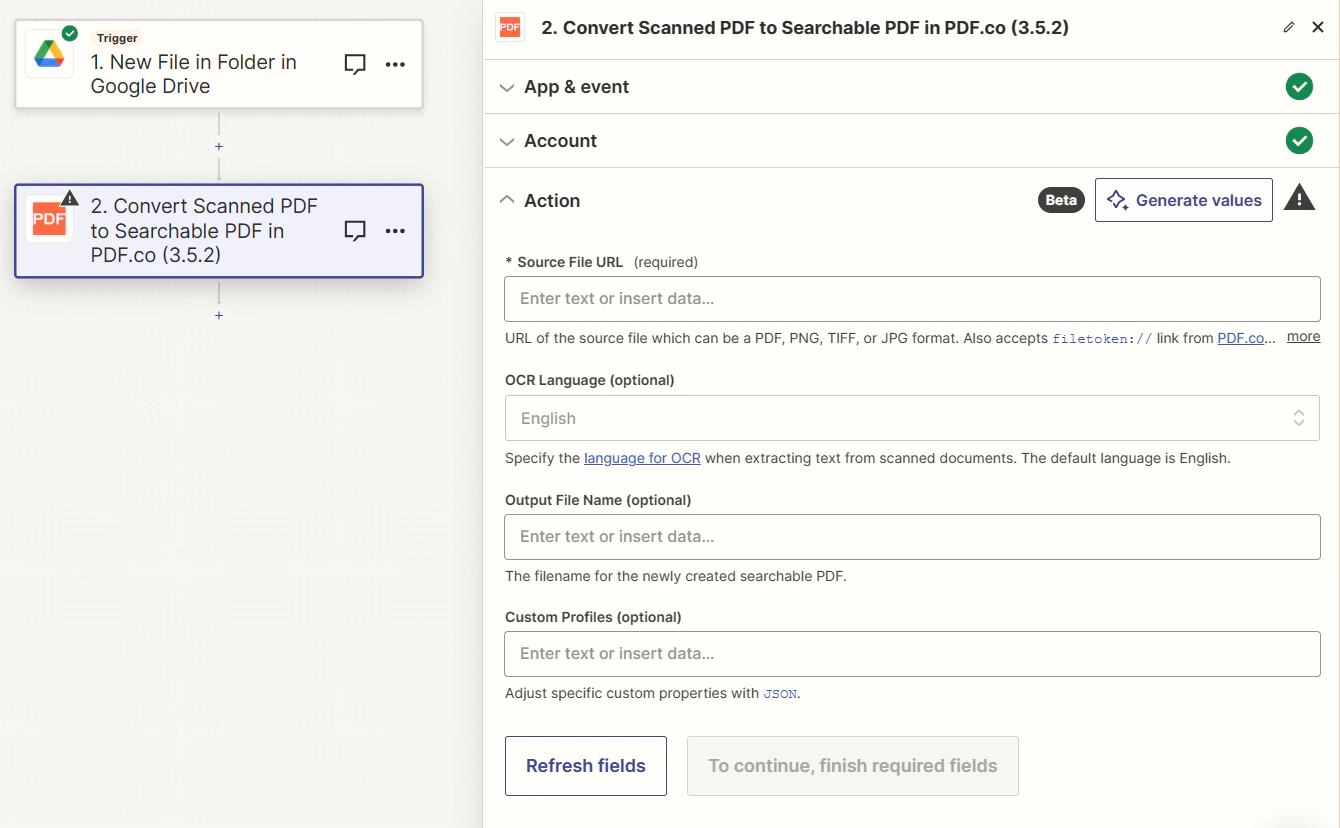Click the 'To continue, finish required fields' button

point(853,766)
